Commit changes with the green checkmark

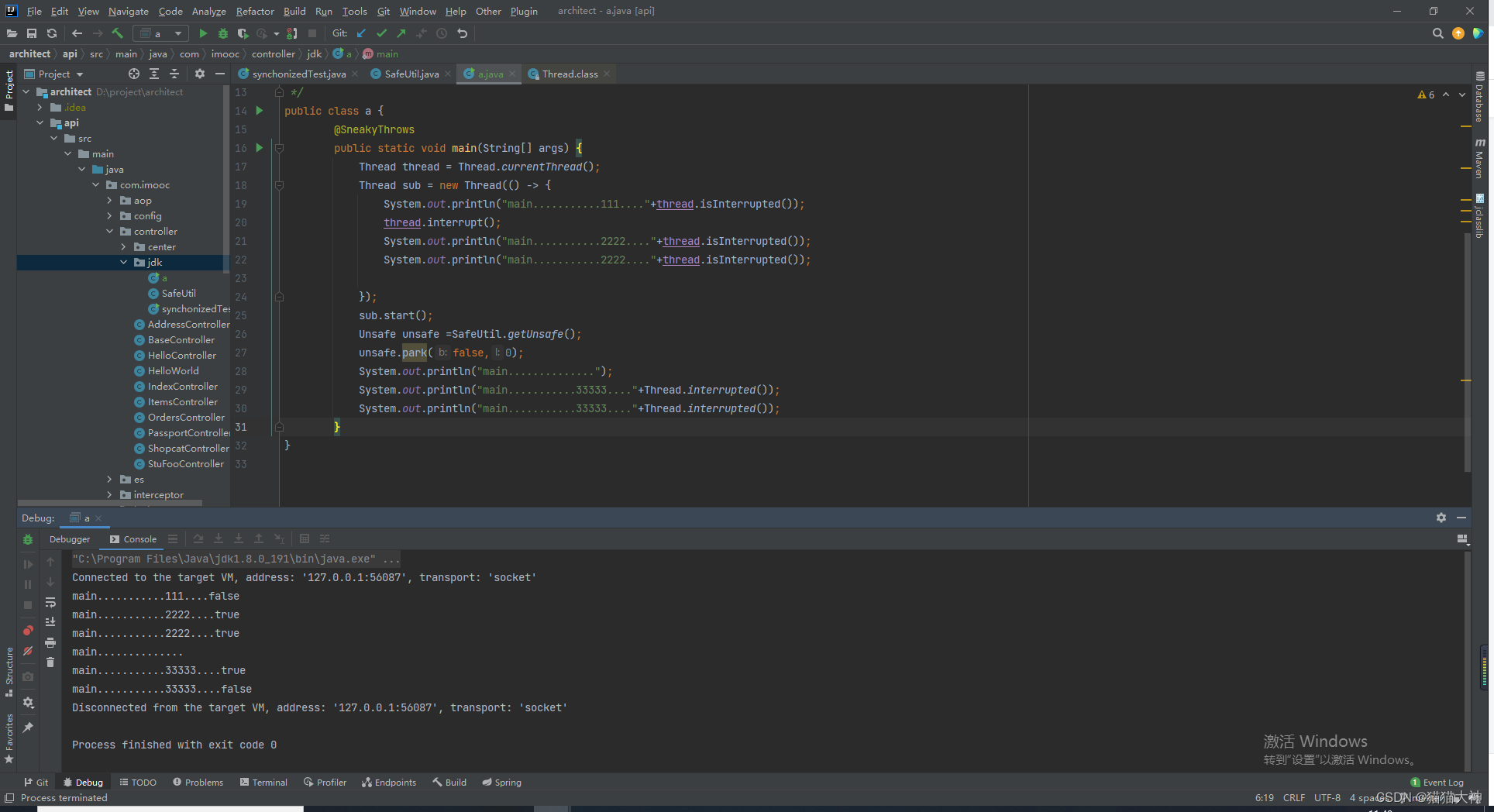tap(381, 33)
